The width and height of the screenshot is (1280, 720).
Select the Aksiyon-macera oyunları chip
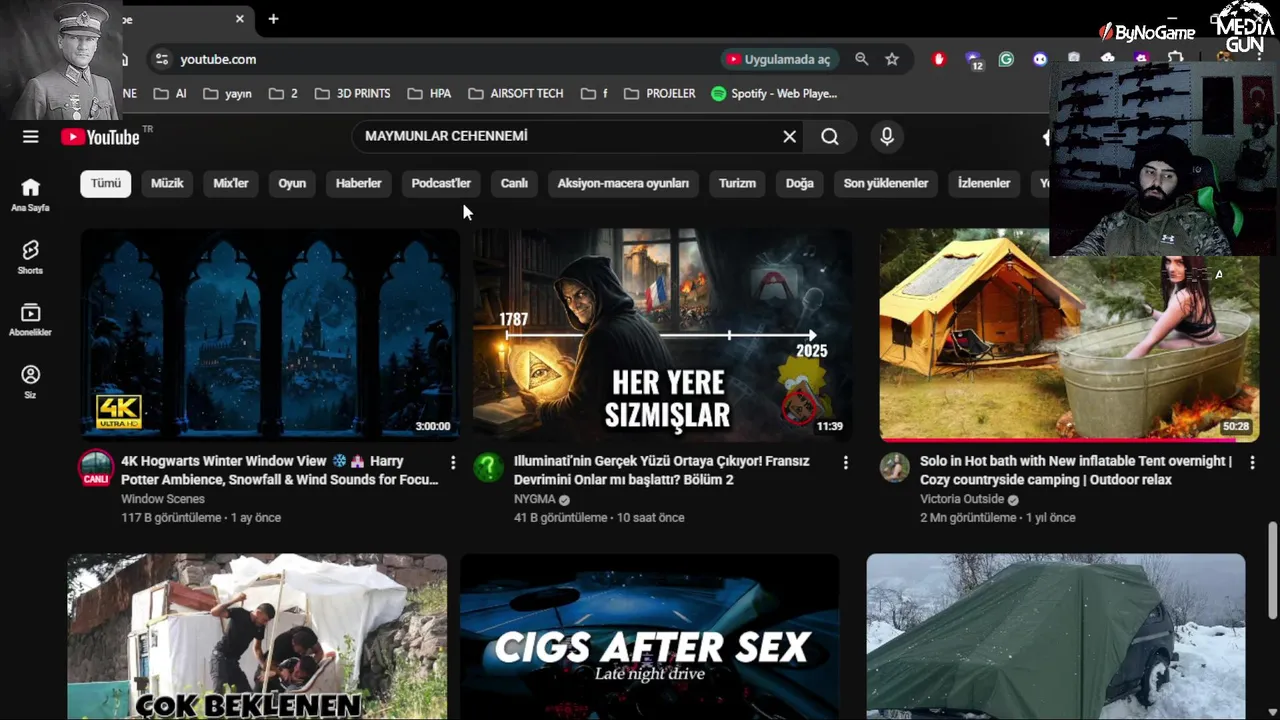click(623, 183)
